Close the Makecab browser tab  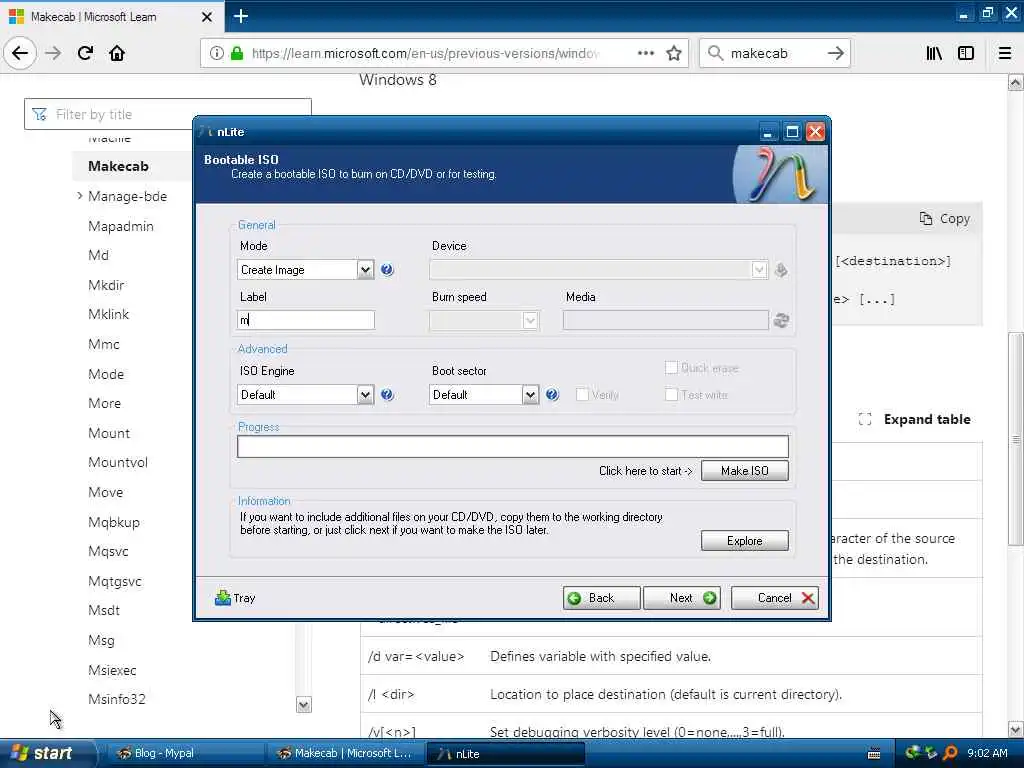(x=206, y=16)
